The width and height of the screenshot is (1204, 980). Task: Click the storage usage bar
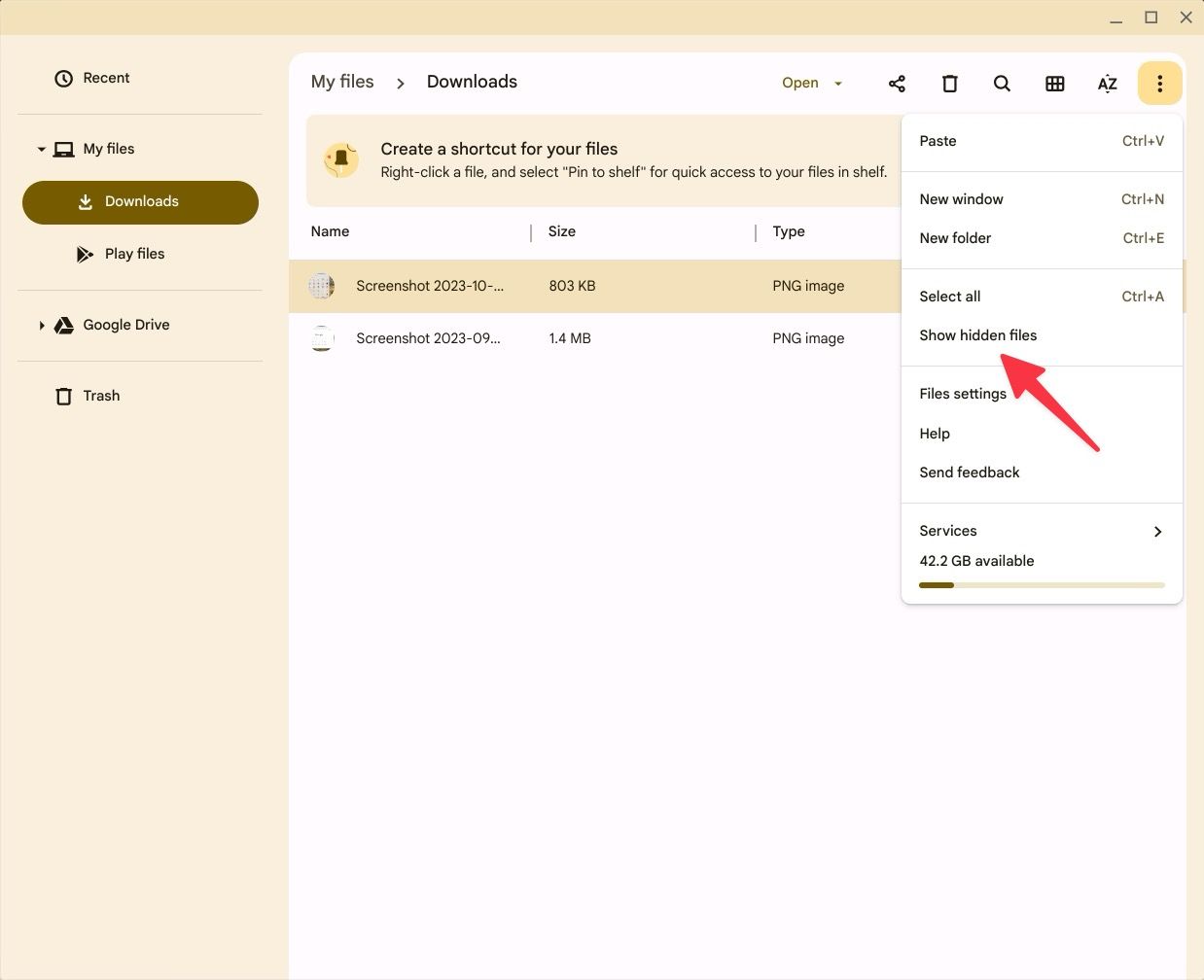click(1041, 585)
